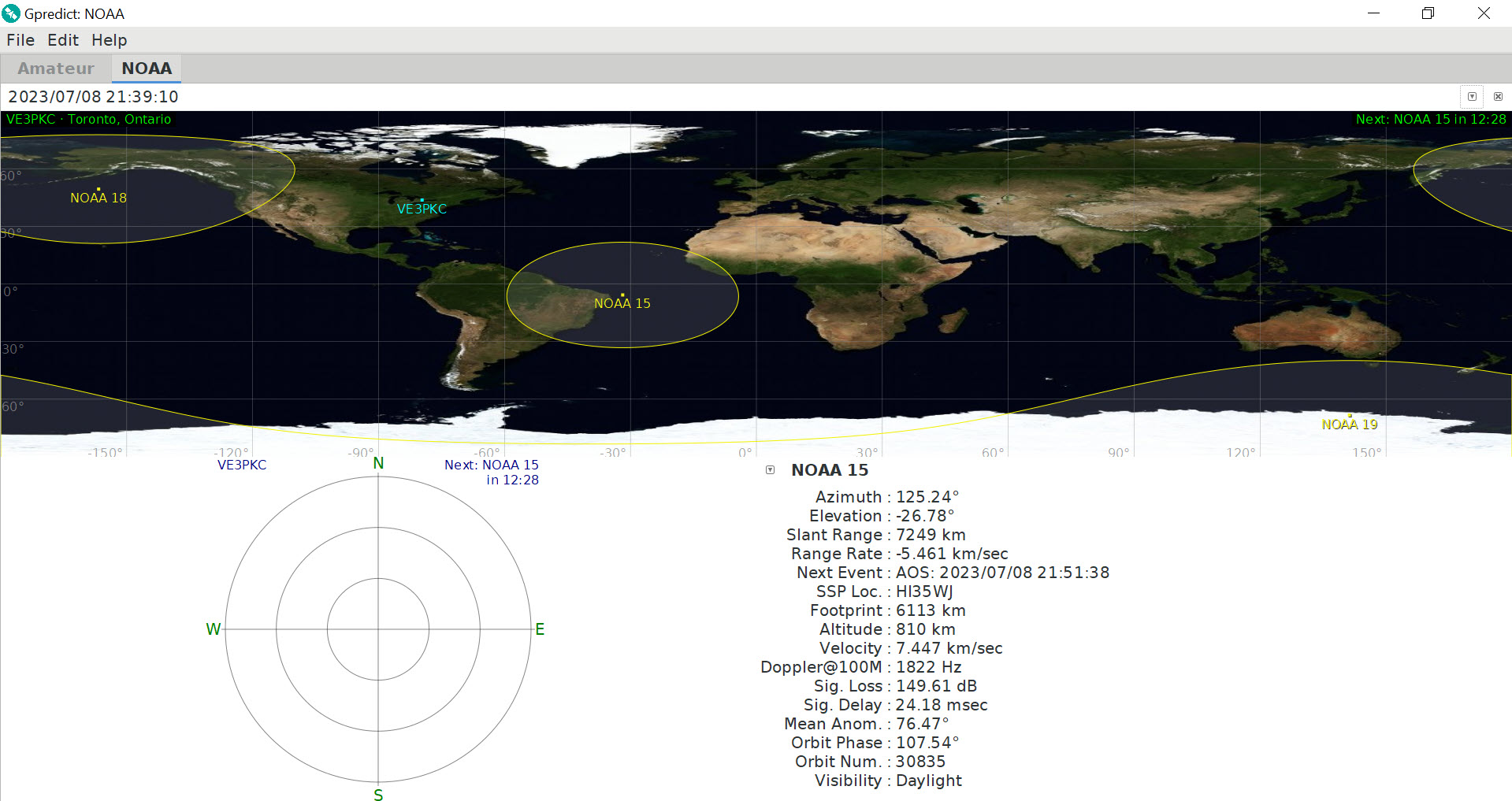This screenshot has height=801, width=1512.
Task: Switch to the Amateur tab
Action: tap(56, 69)
